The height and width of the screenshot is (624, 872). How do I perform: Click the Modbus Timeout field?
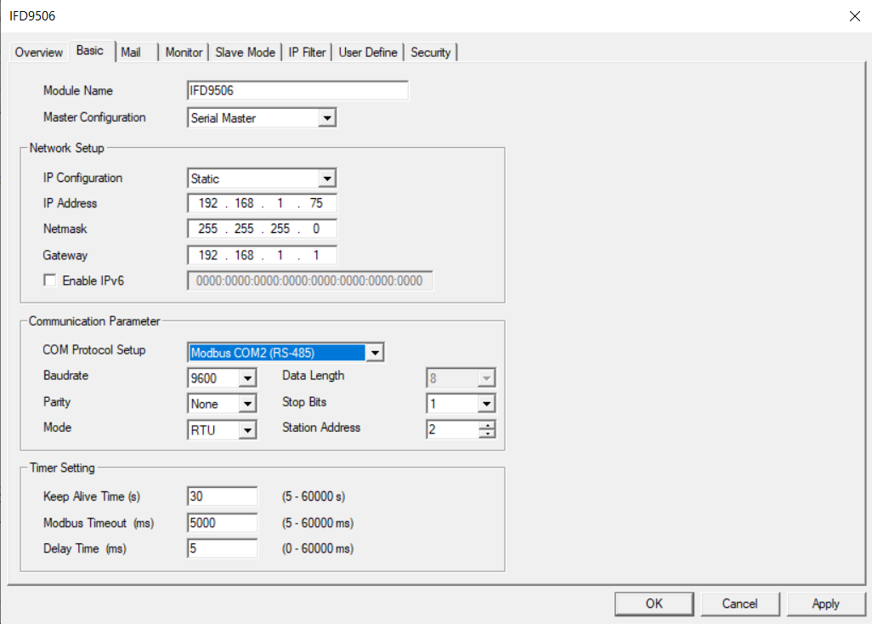pos(222,523)
